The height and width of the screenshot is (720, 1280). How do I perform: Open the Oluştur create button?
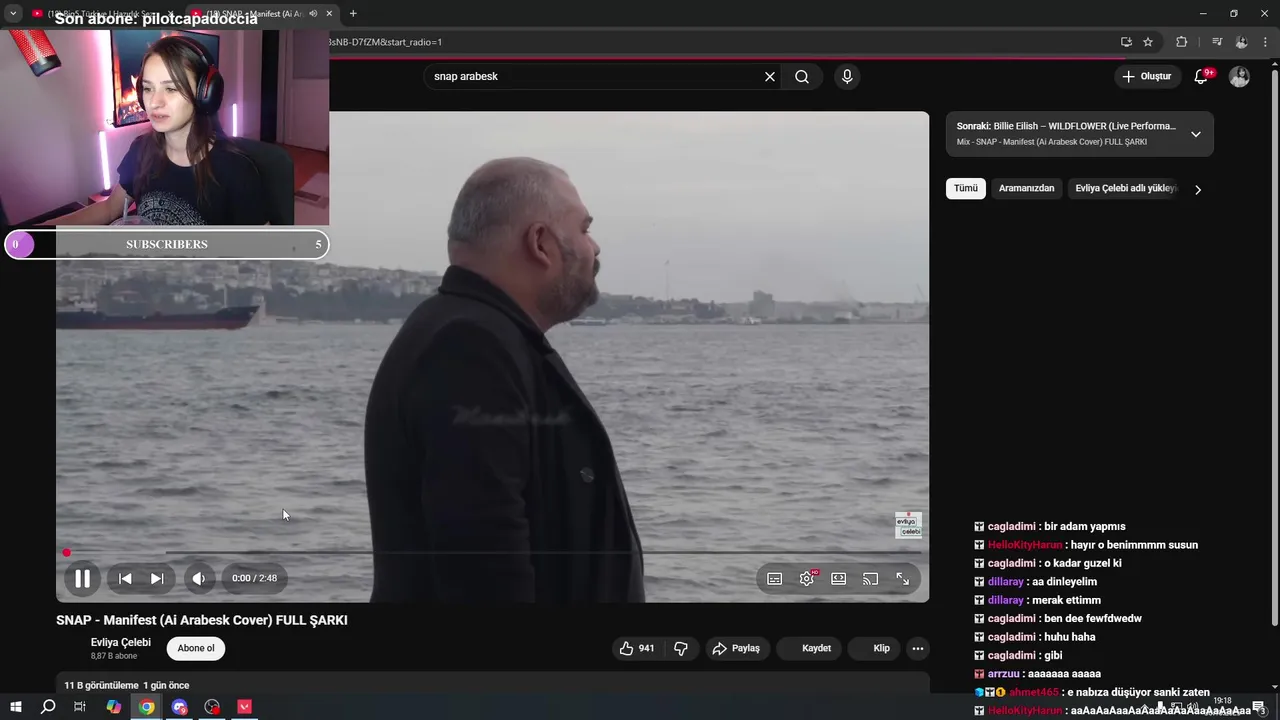1147,77
